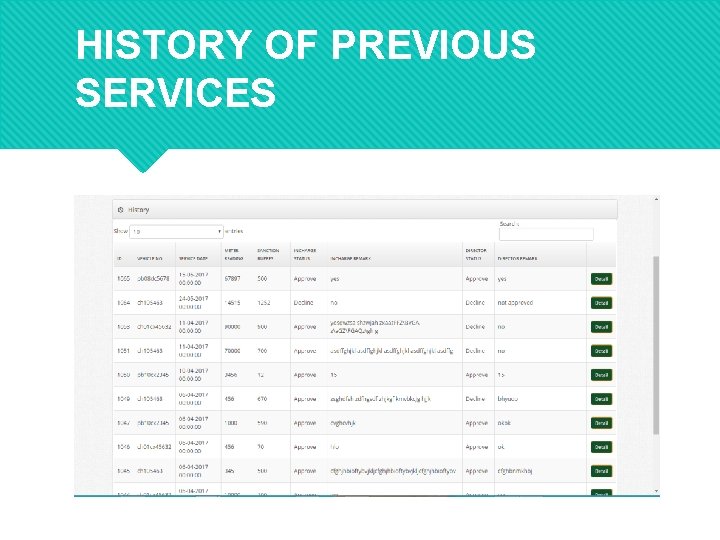Sort by the Sanction Budget column header
Viewport: 720px width, 540px height.
(268, 254)
